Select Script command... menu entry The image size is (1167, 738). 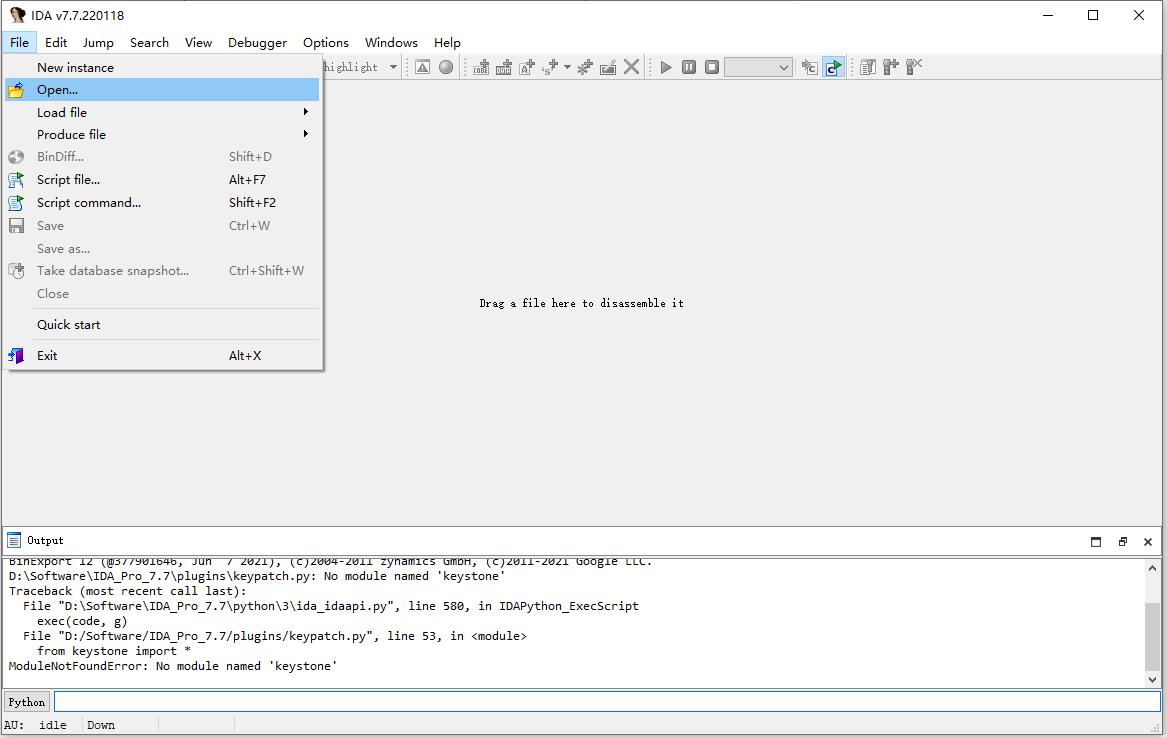click(x=162, y=202)
